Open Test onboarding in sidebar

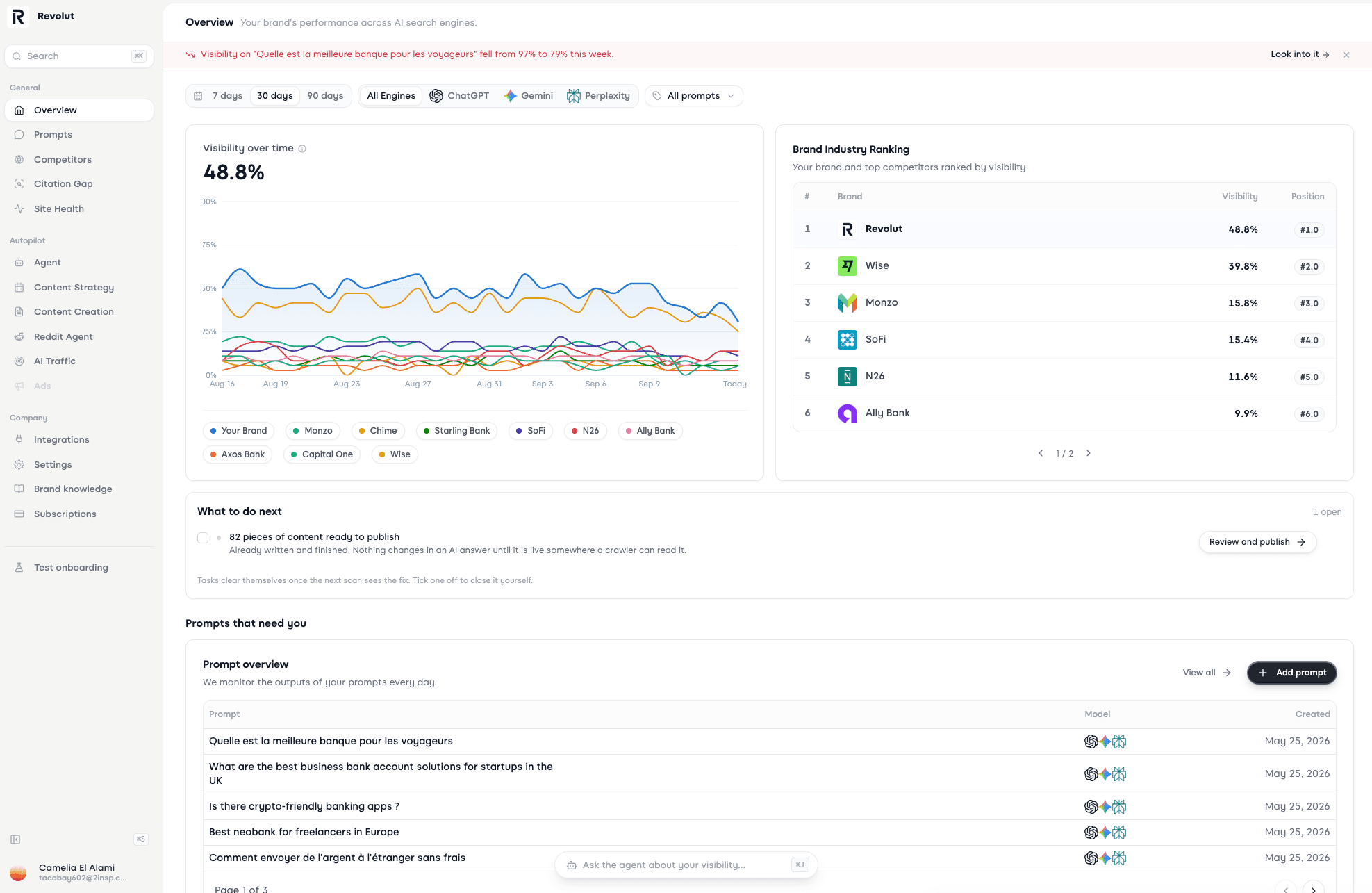(x=79, y=568)
